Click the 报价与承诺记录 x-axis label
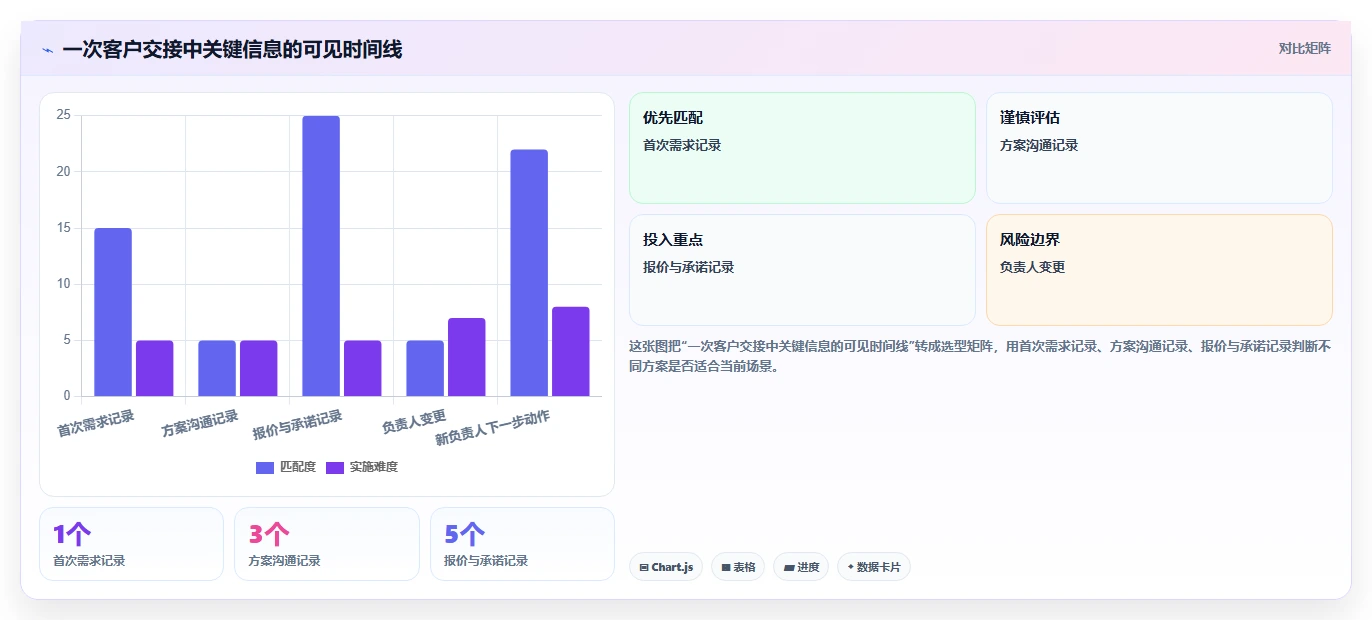 (x=298, y=425)
